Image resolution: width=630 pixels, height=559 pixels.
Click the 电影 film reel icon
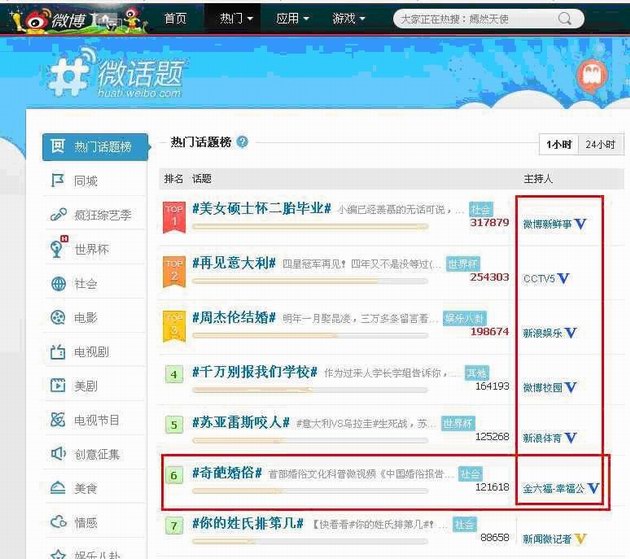pyautogui.click(x=58, y=317)
